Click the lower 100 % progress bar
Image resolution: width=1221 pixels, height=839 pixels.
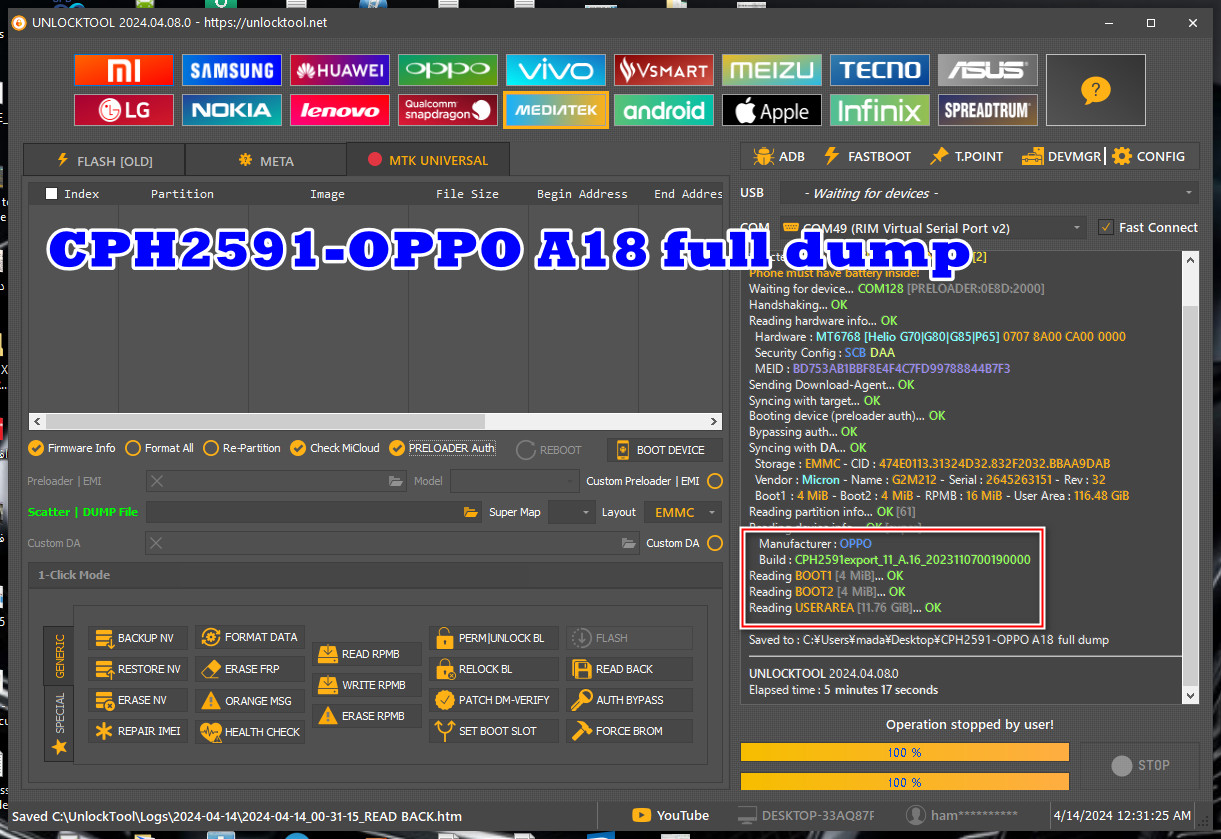coord(905,782)
